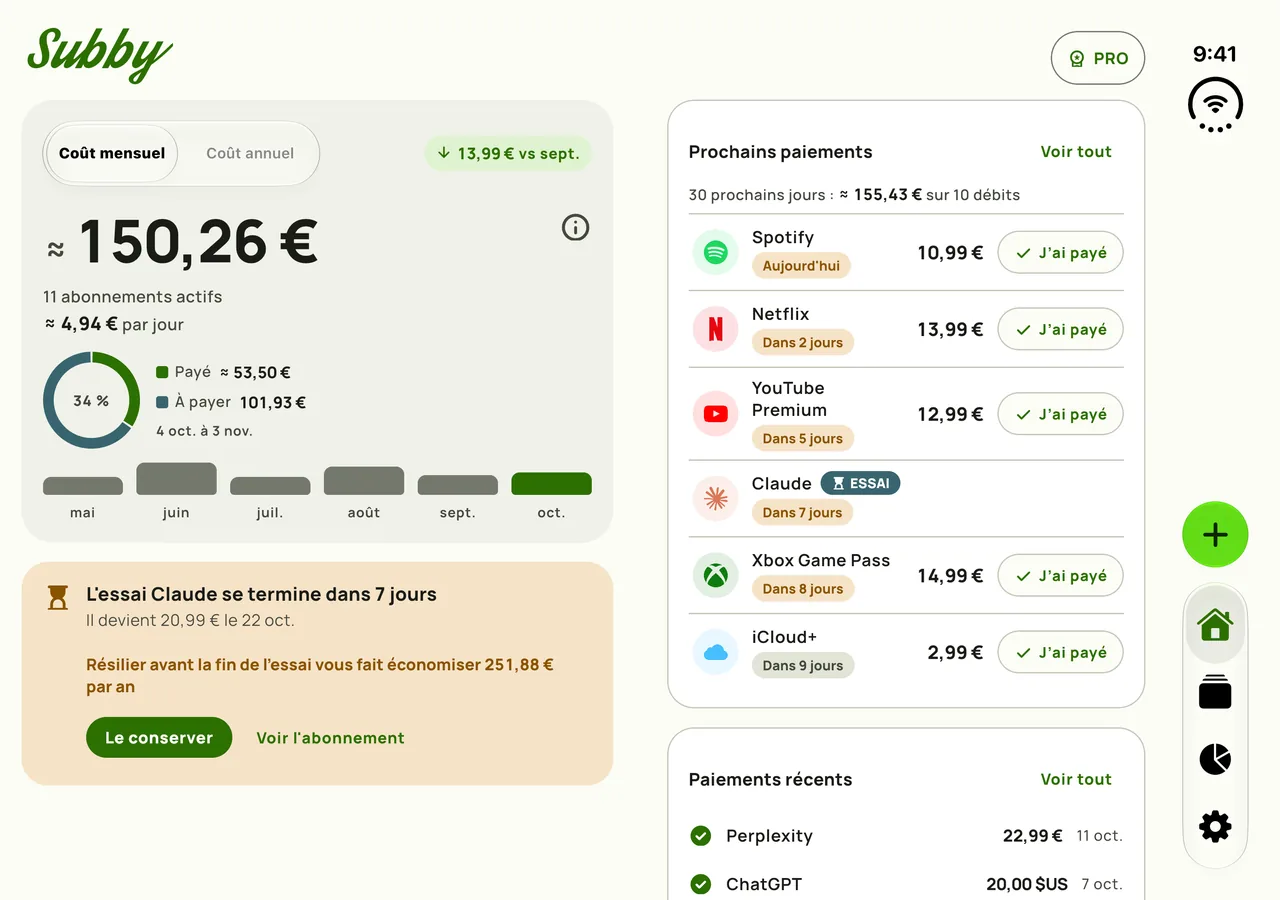Viewport: 1280px width, 900px height.
Task: Click the 20,00 $US ChatGPT amount
Action: (x=1027, y=884)
